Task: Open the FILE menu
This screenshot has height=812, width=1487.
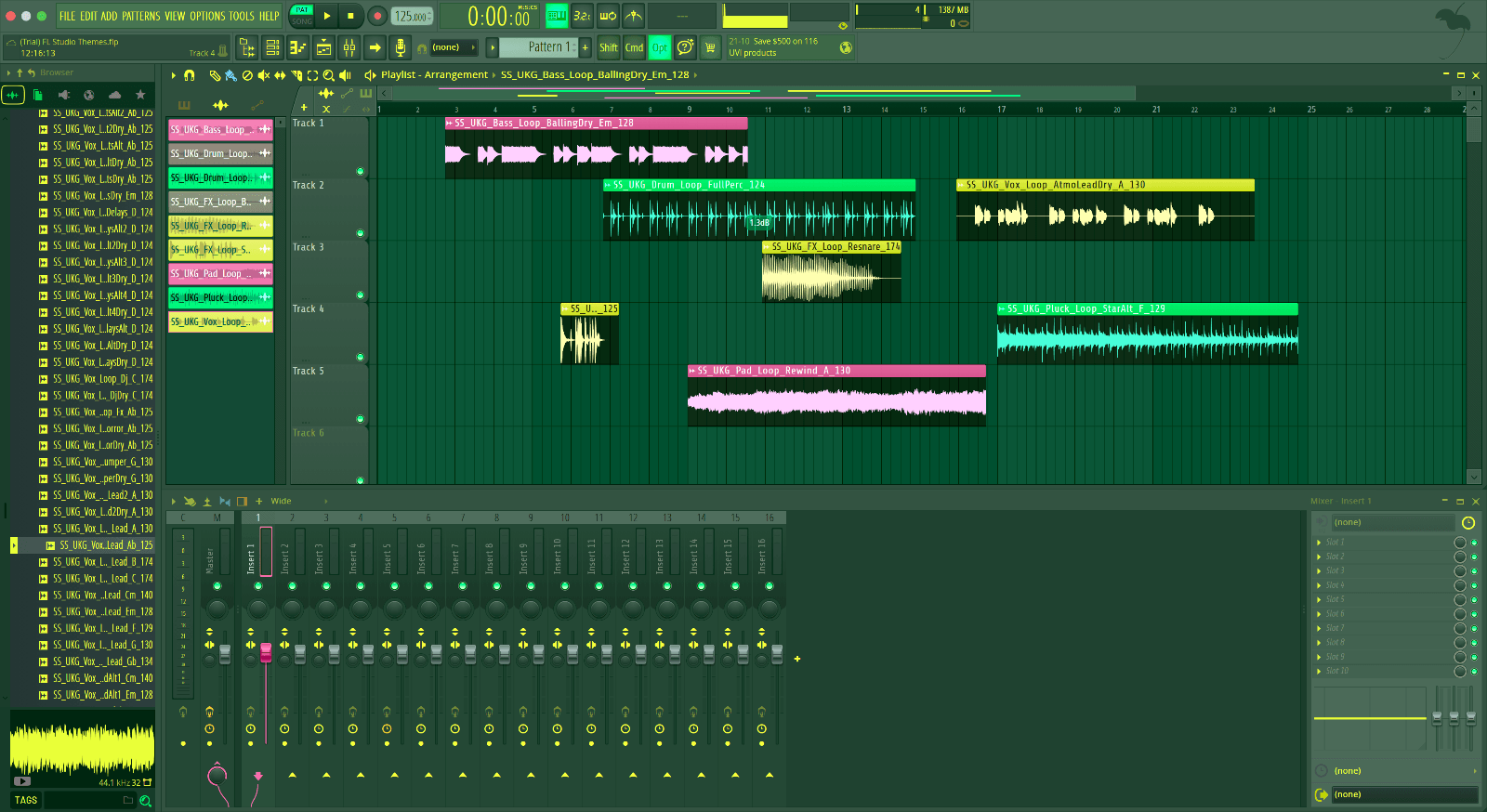Action: pos(68,16)
